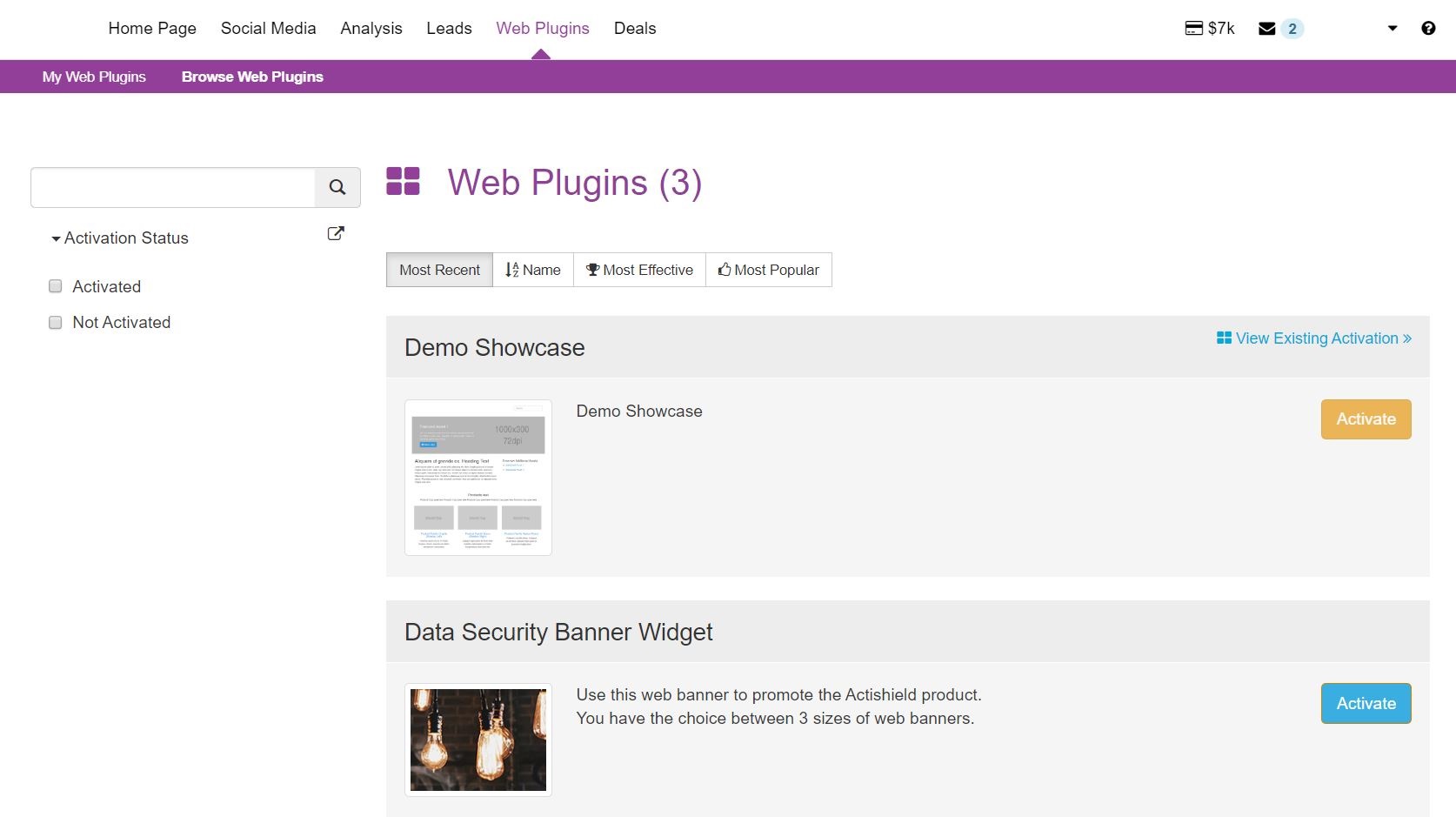The image size is (1456, 817).
Task: Select the Most Recent sort toggle
Action: tap(439, 270)
